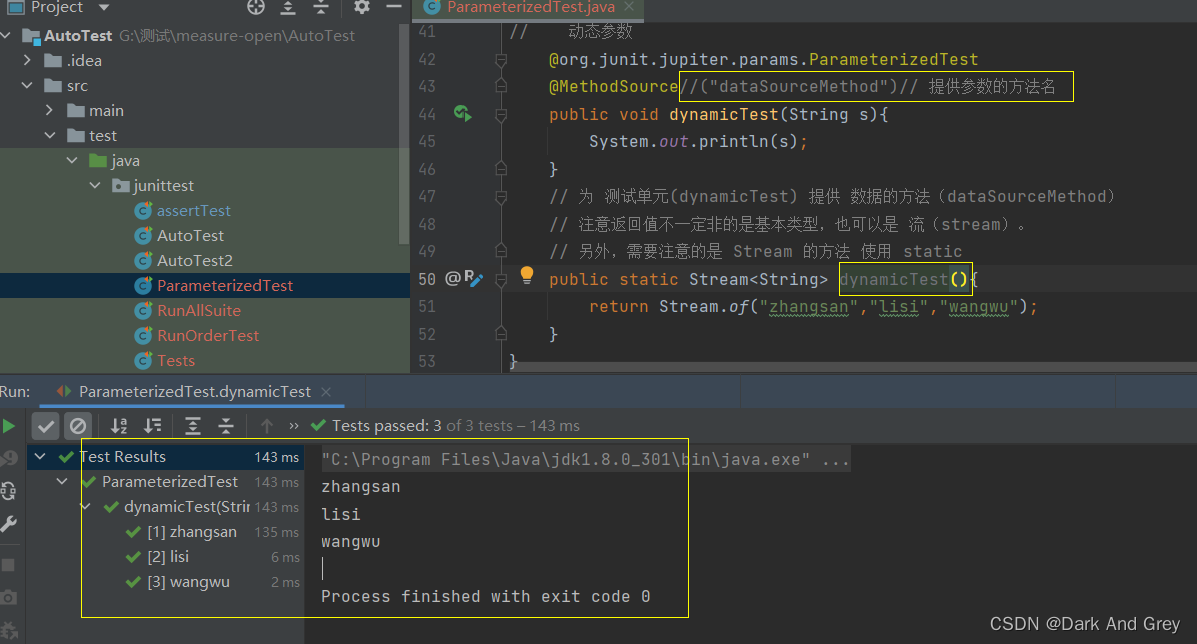1197x644 pixels.
Task: Click the locate-file crosshair icon in Project panel
Action: [256, 7]
